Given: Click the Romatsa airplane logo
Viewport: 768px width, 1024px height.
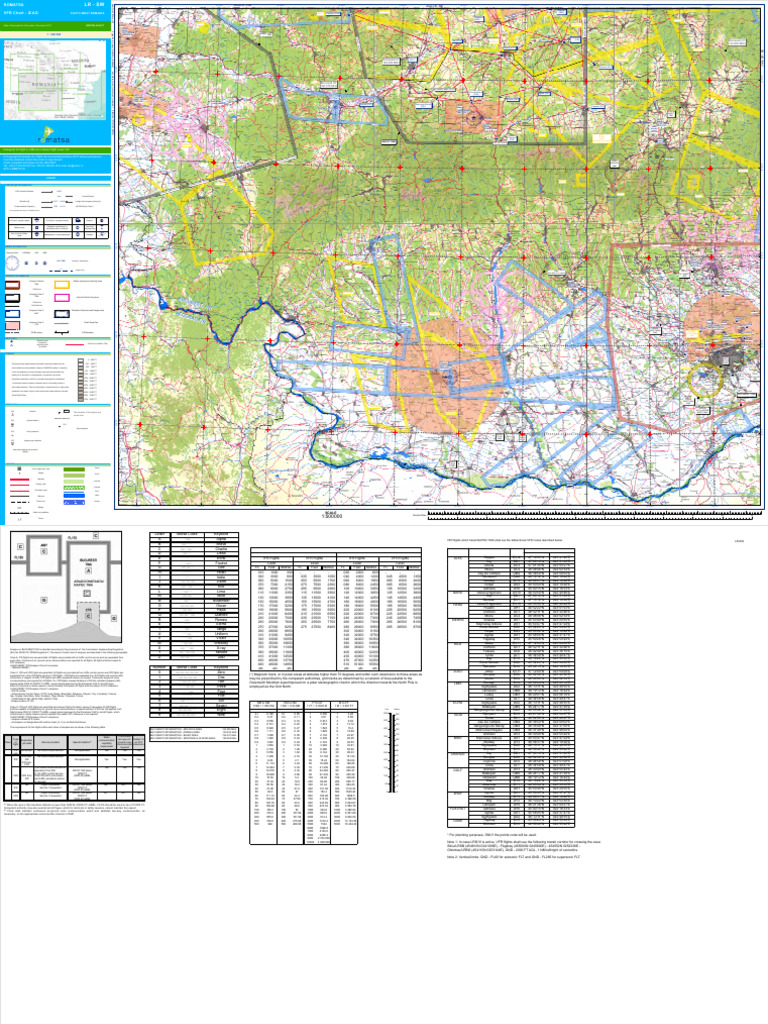Looking at the screenshot, I should 54,134.
